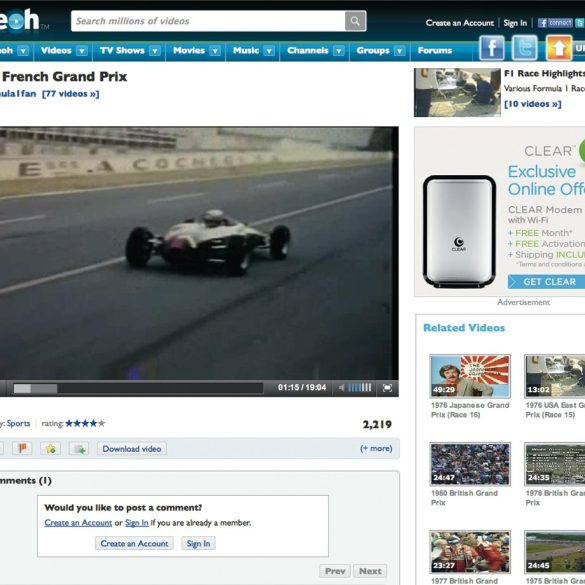Open the Music nav item
Image resolution: width=585 pixels, height=585 pixels.
click(246, 50)
